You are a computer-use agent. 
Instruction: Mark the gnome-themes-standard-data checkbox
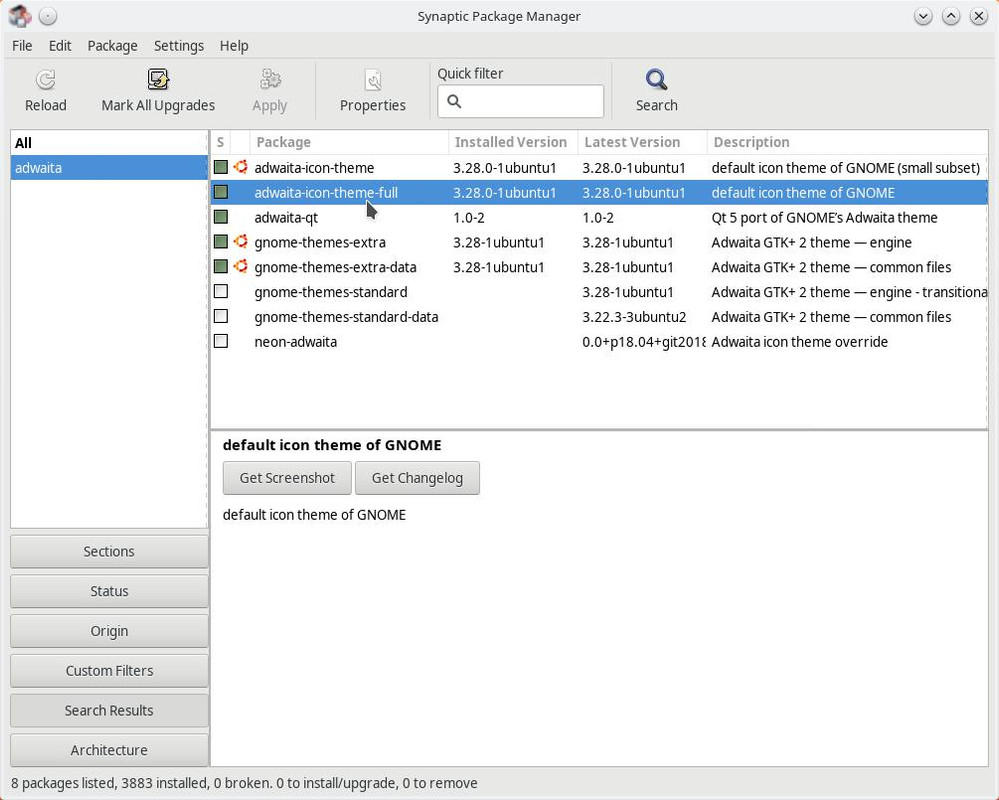[221, 316]
